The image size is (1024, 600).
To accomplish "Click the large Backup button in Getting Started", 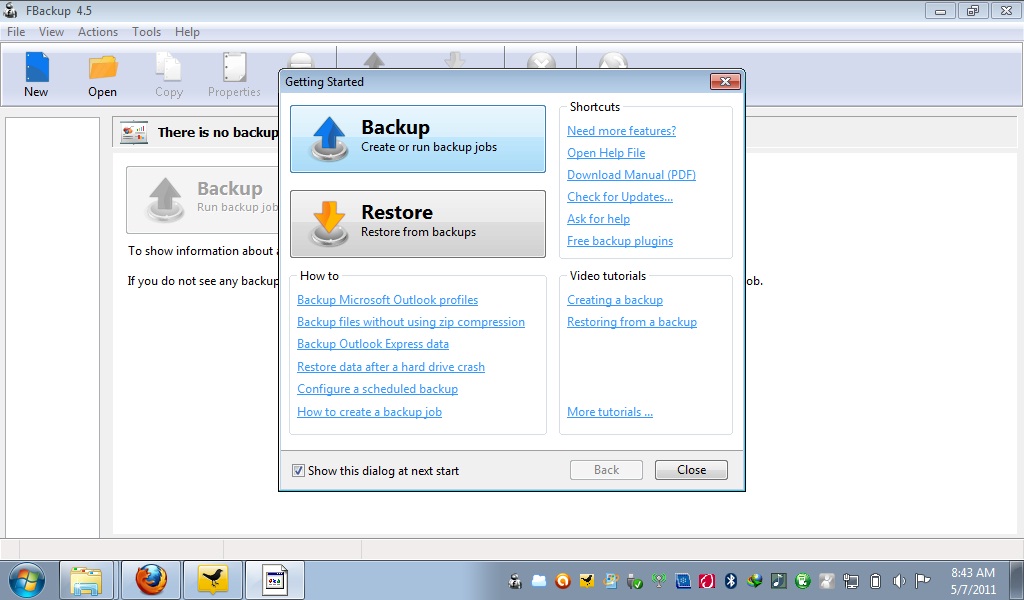I will [x=418, y=138].
